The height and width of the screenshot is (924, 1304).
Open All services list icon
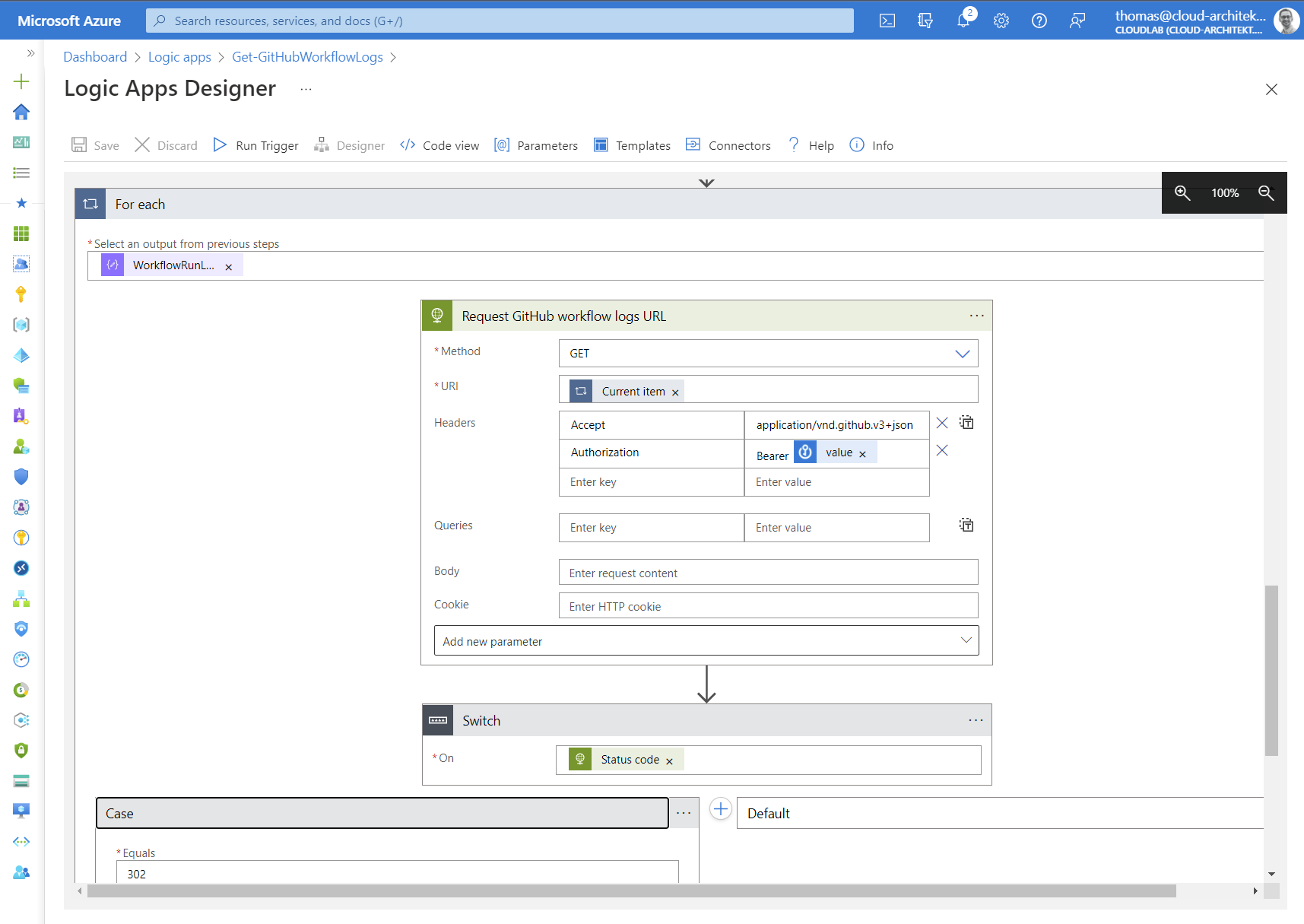click(21, 173)
